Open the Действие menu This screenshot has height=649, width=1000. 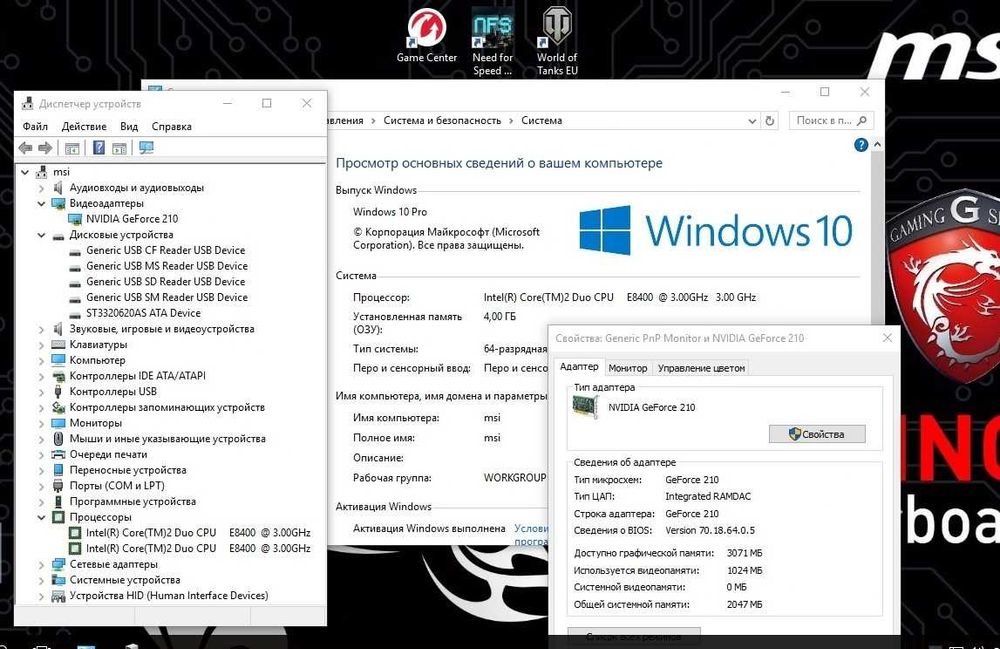click(x=84, y=126)
